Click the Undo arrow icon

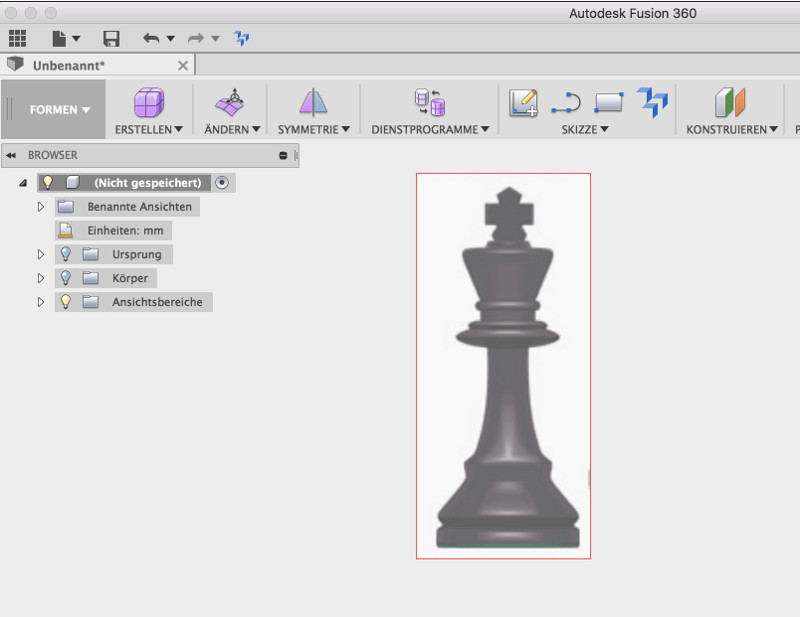tap(151, 38)
